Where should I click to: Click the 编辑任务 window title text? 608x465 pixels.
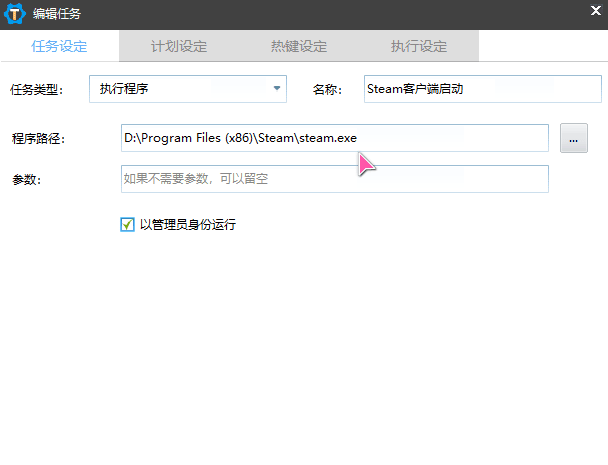coord(58,14)
